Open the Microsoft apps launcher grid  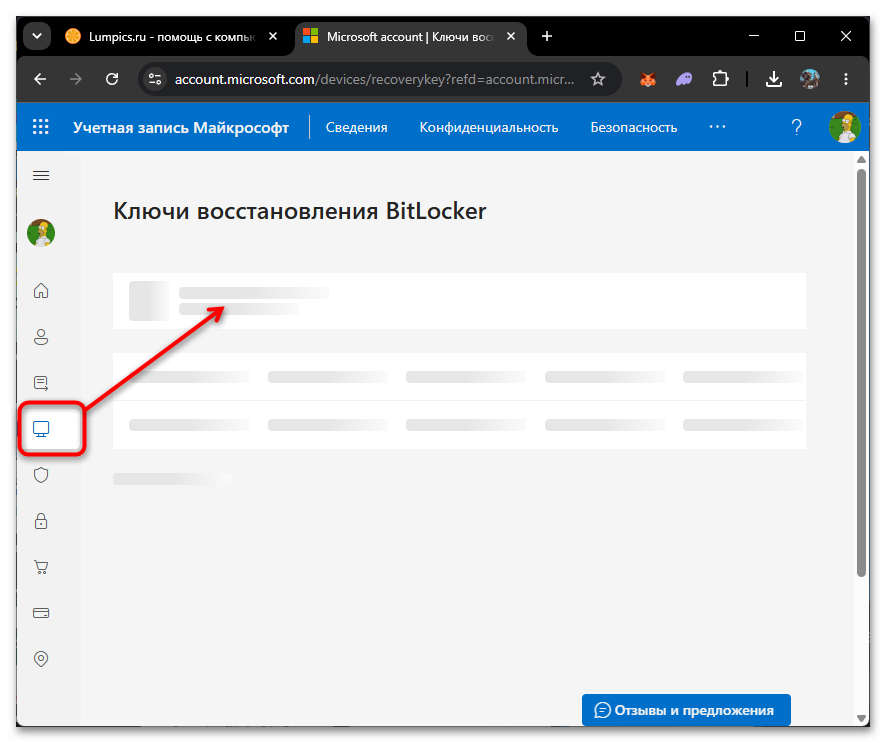(41, 127)
